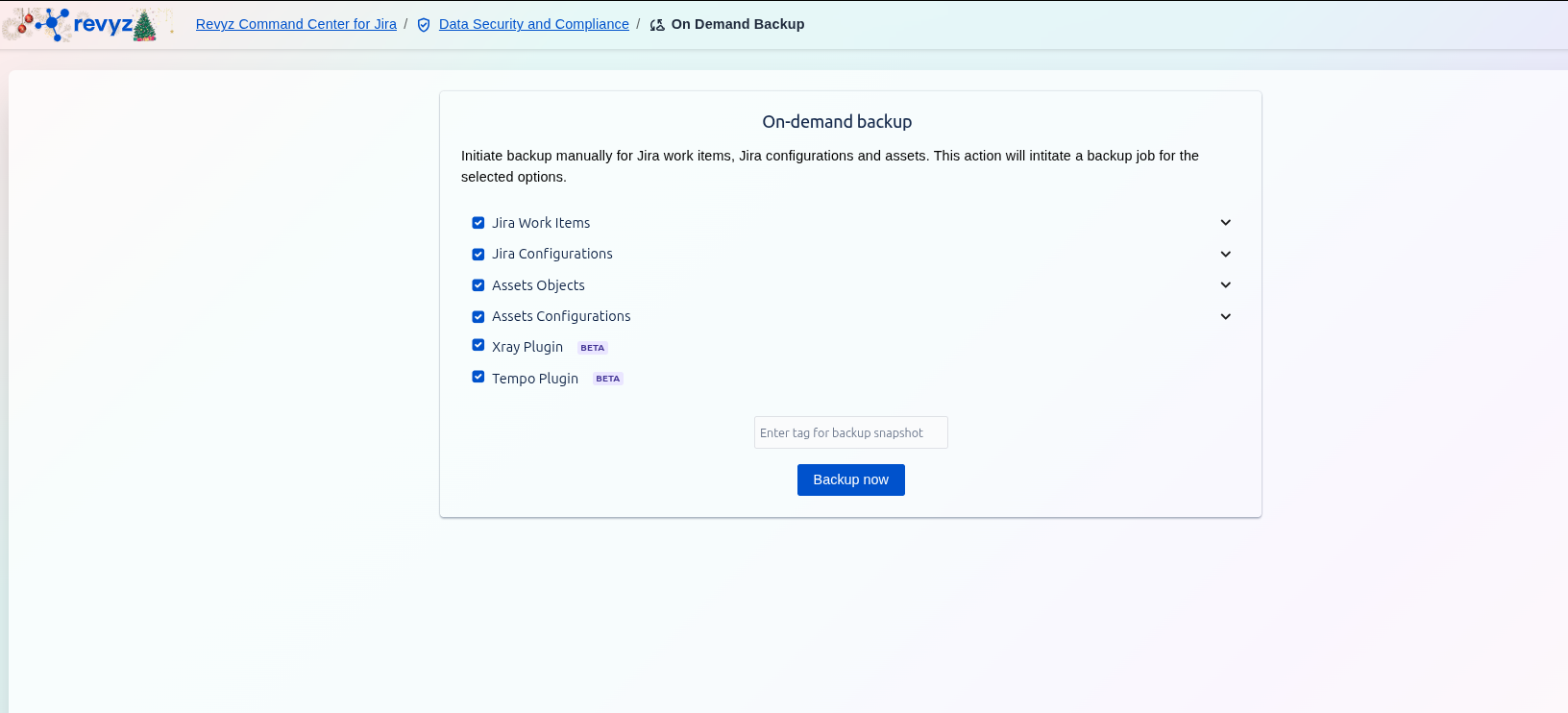Click the shield icon beside Data Security

(x=424, y=25)
